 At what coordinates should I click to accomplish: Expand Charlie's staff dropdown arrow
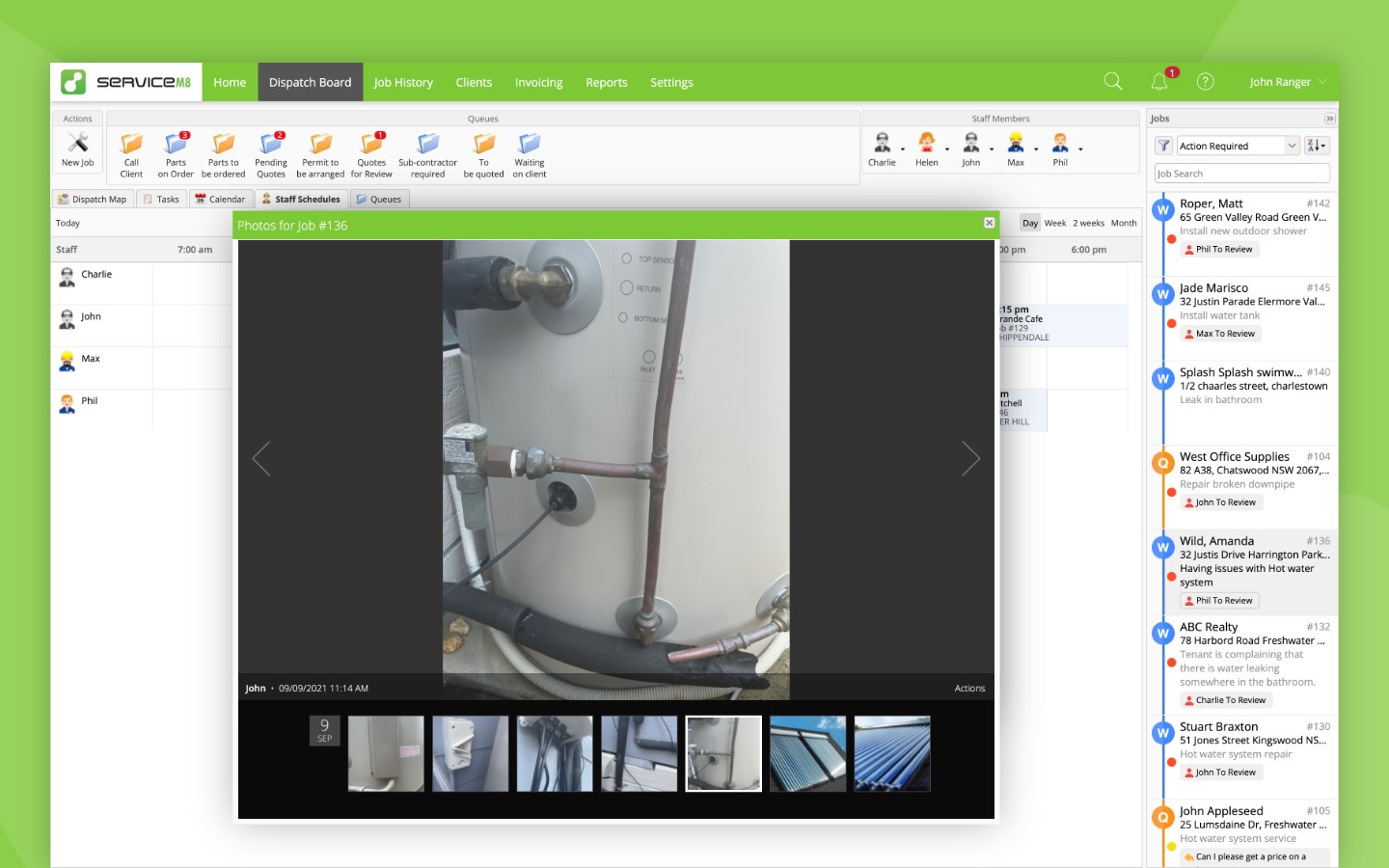click(903, 149)
